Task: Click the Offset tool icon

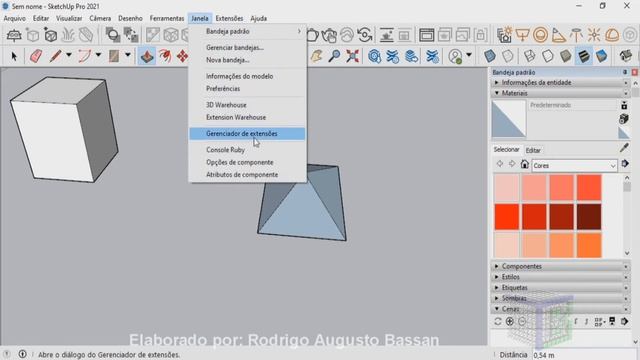Action: (165, 56)
